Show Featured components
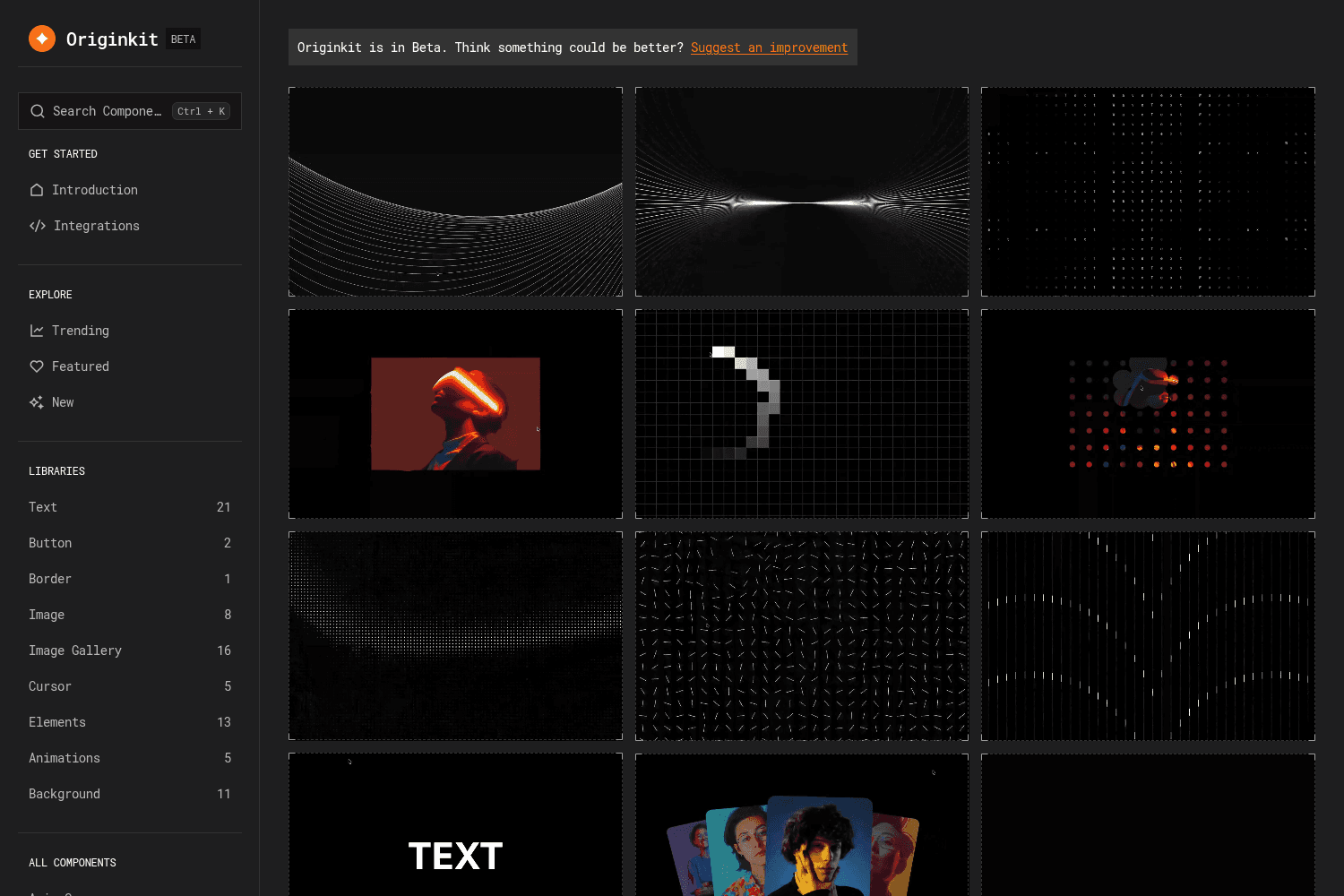The height and width of the screenshot is (896, 1344). tap(130, 366)
